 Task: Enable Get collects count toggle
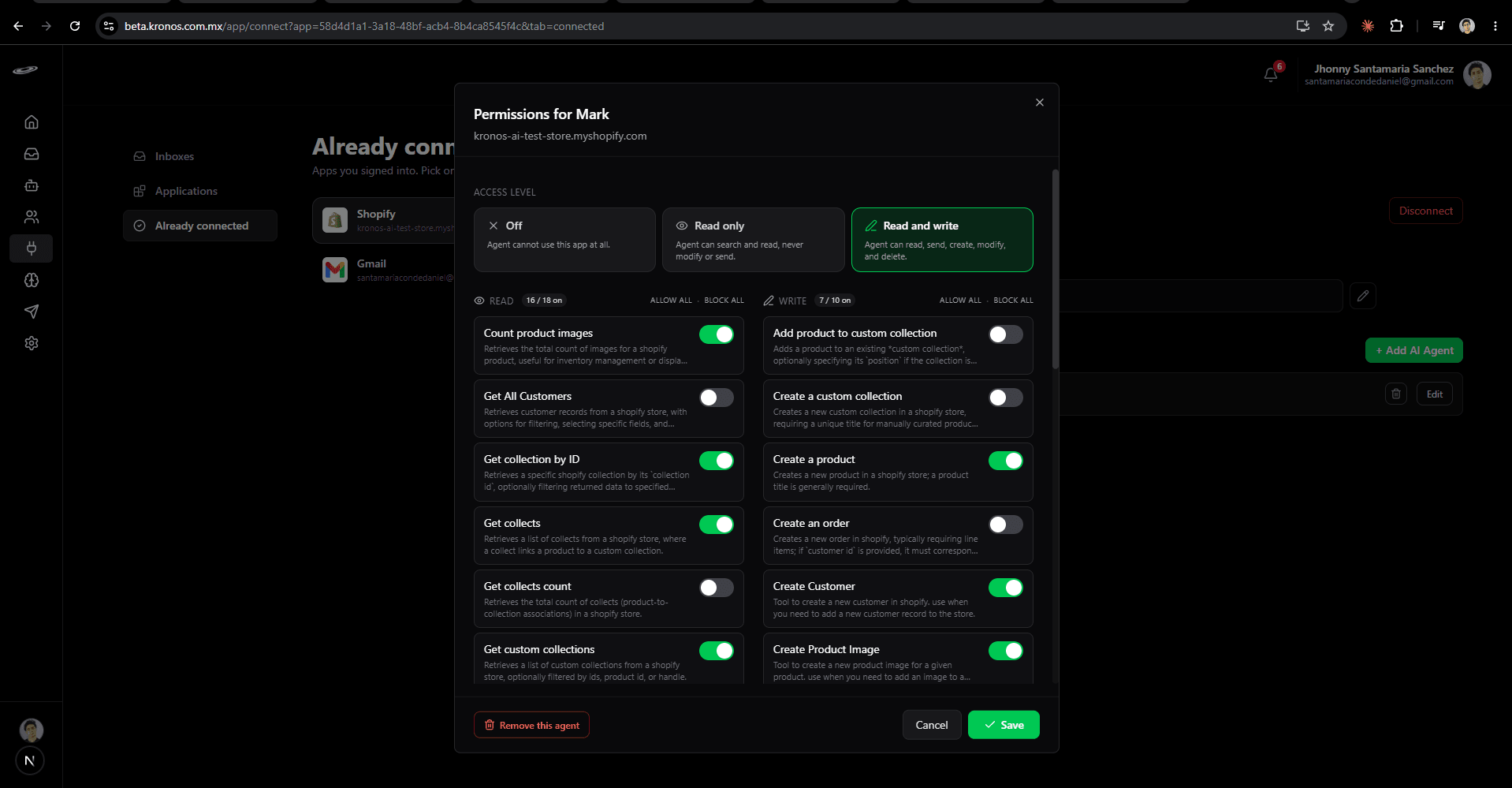coord(717,588)
